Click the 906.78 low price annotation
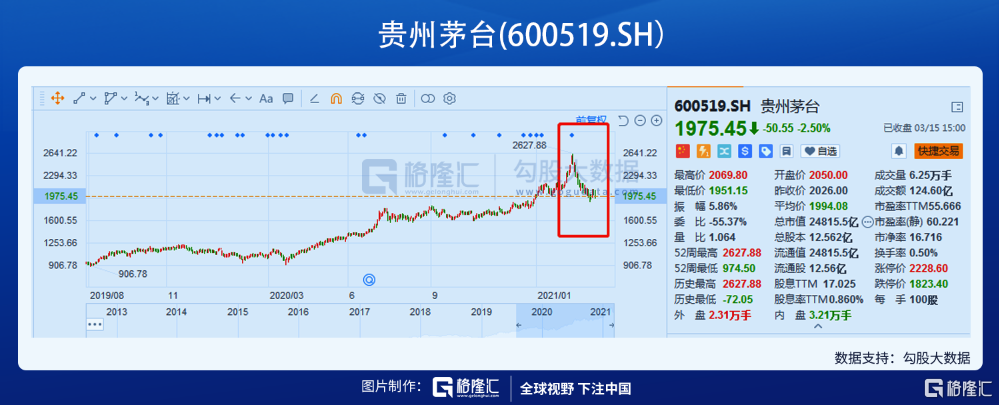The width and height of the screenshot is (999, 405). (133, 274)
